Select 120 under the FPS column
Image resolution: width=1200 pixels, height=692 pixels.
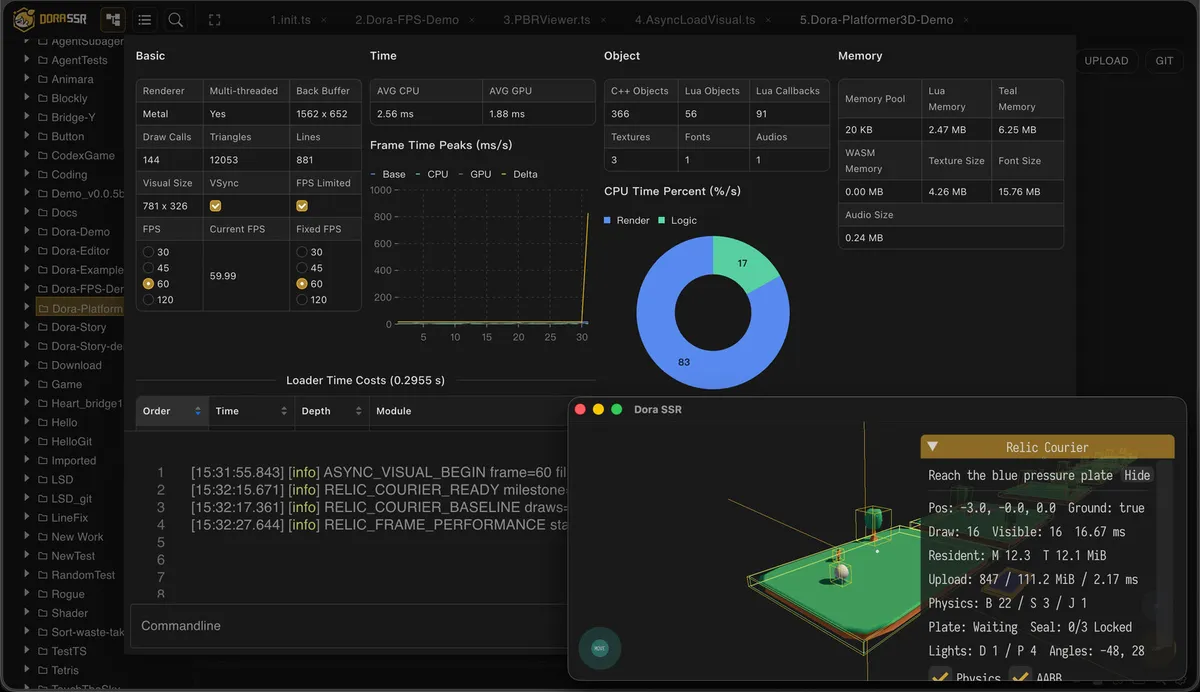pyautogui.click(x=149, y=299)
